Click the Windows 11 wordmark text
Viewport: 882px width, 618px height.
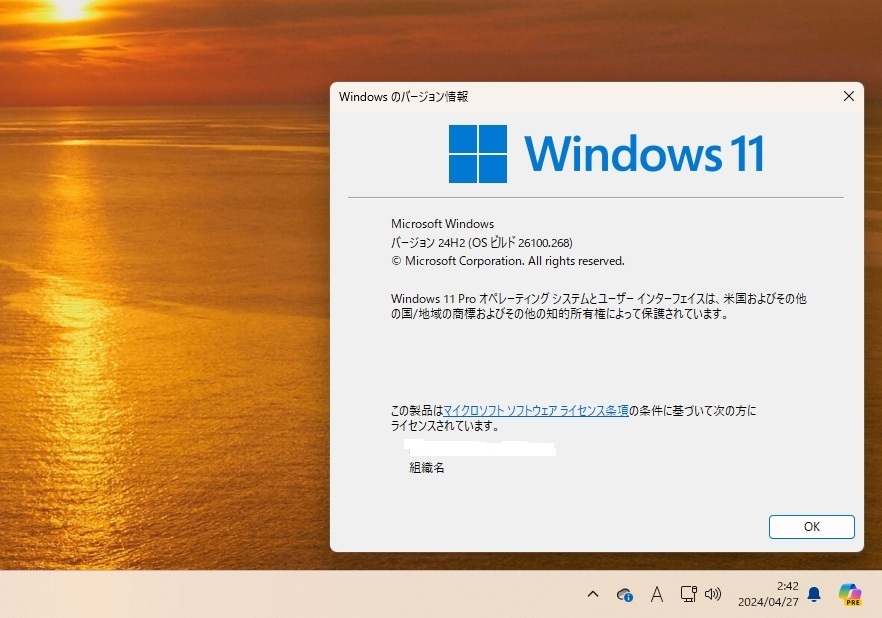point(645,153)
